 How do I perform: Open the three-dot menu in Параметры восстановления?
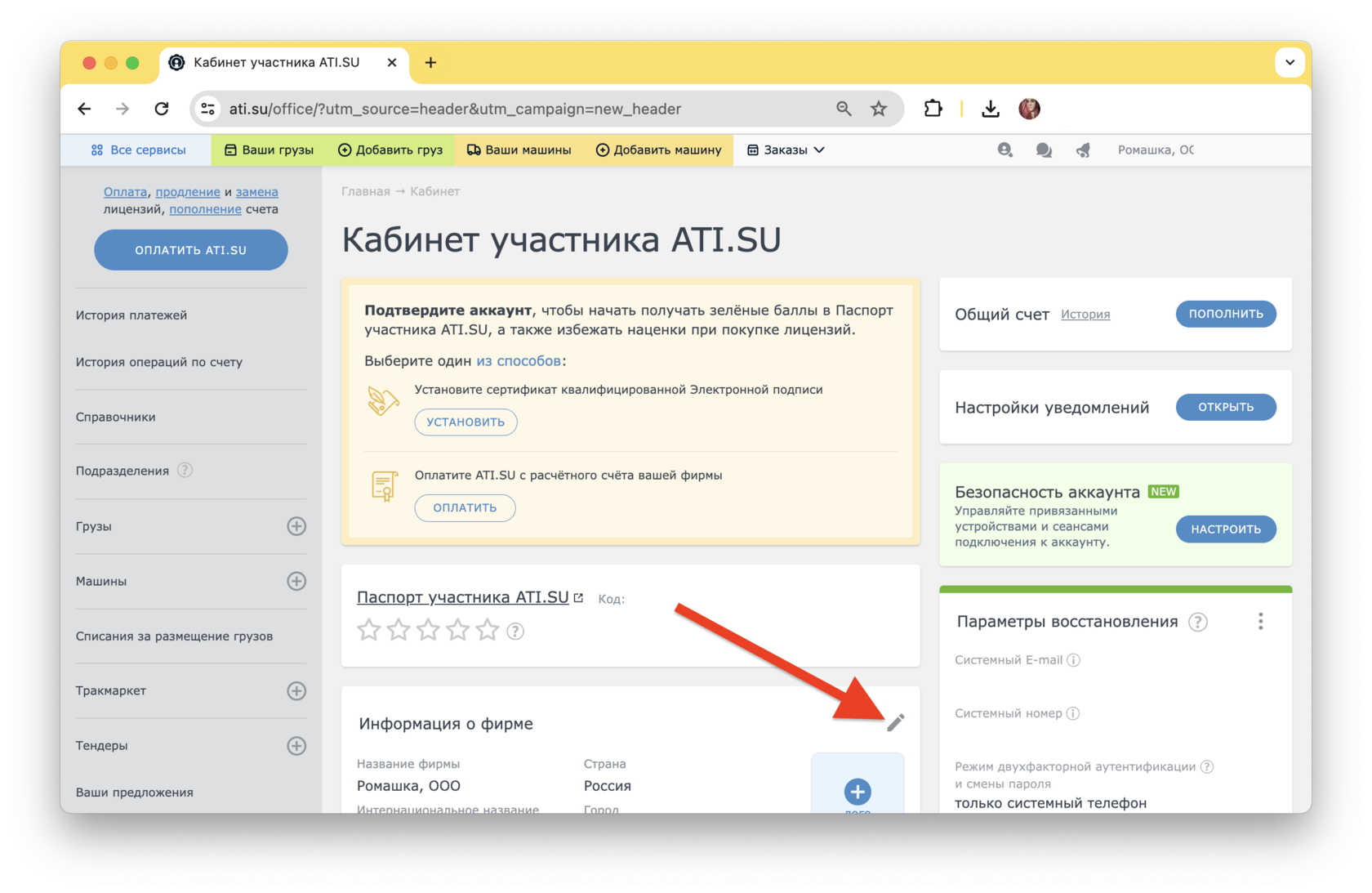1261,622
